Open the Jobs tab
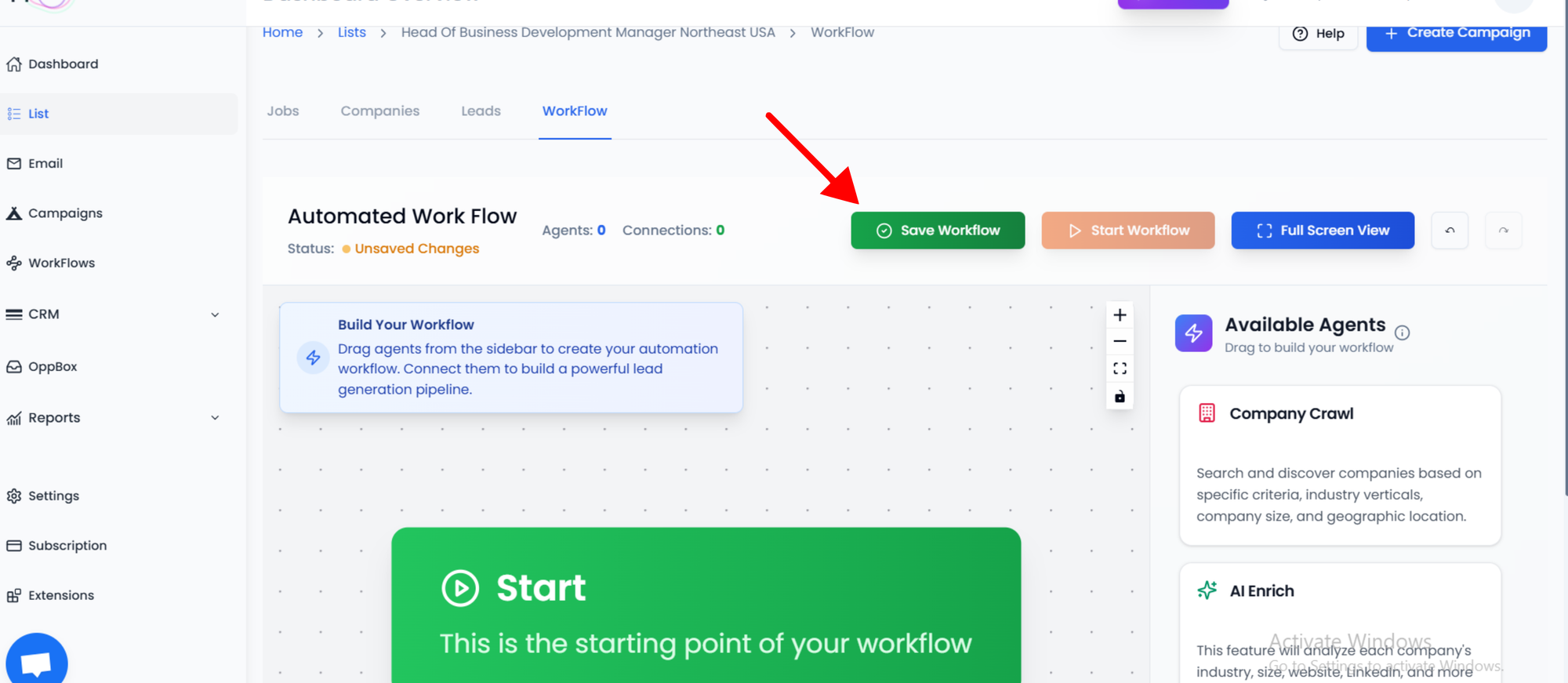This screenshot has height=683, width=1568. click(282, 111)
